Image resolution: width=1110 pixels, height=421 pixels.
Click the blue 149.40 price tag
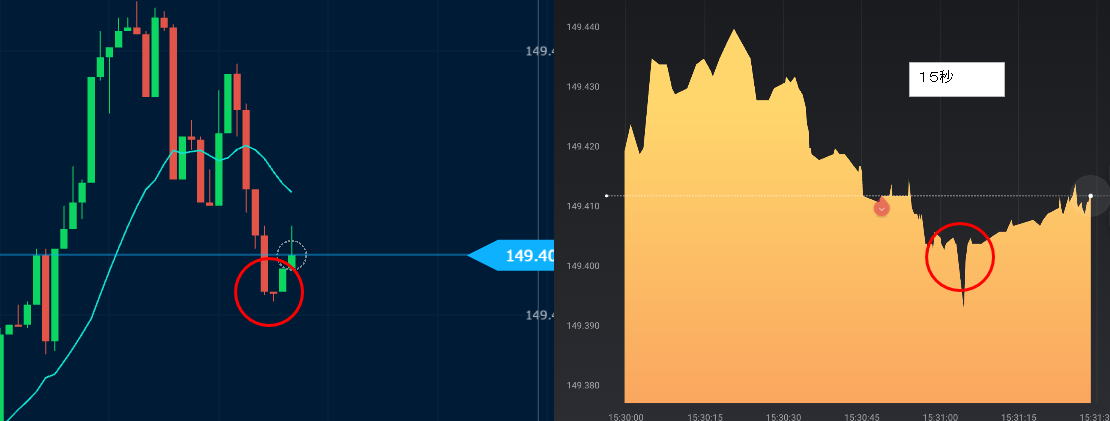pyautogui.click(x=514, y=256)
